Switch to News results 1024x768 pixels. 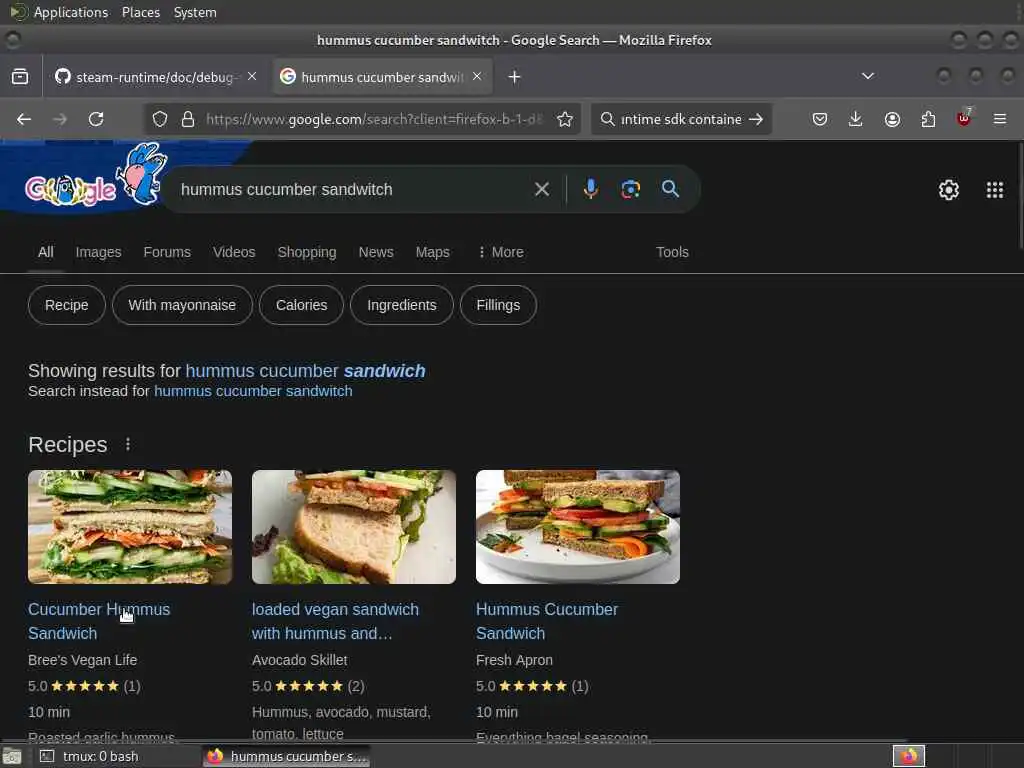click(x=376, y=252)
